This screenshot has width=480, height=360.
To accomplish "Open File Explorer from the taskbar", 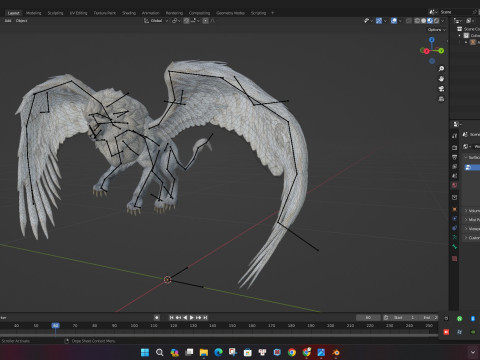I will [204, 352].
